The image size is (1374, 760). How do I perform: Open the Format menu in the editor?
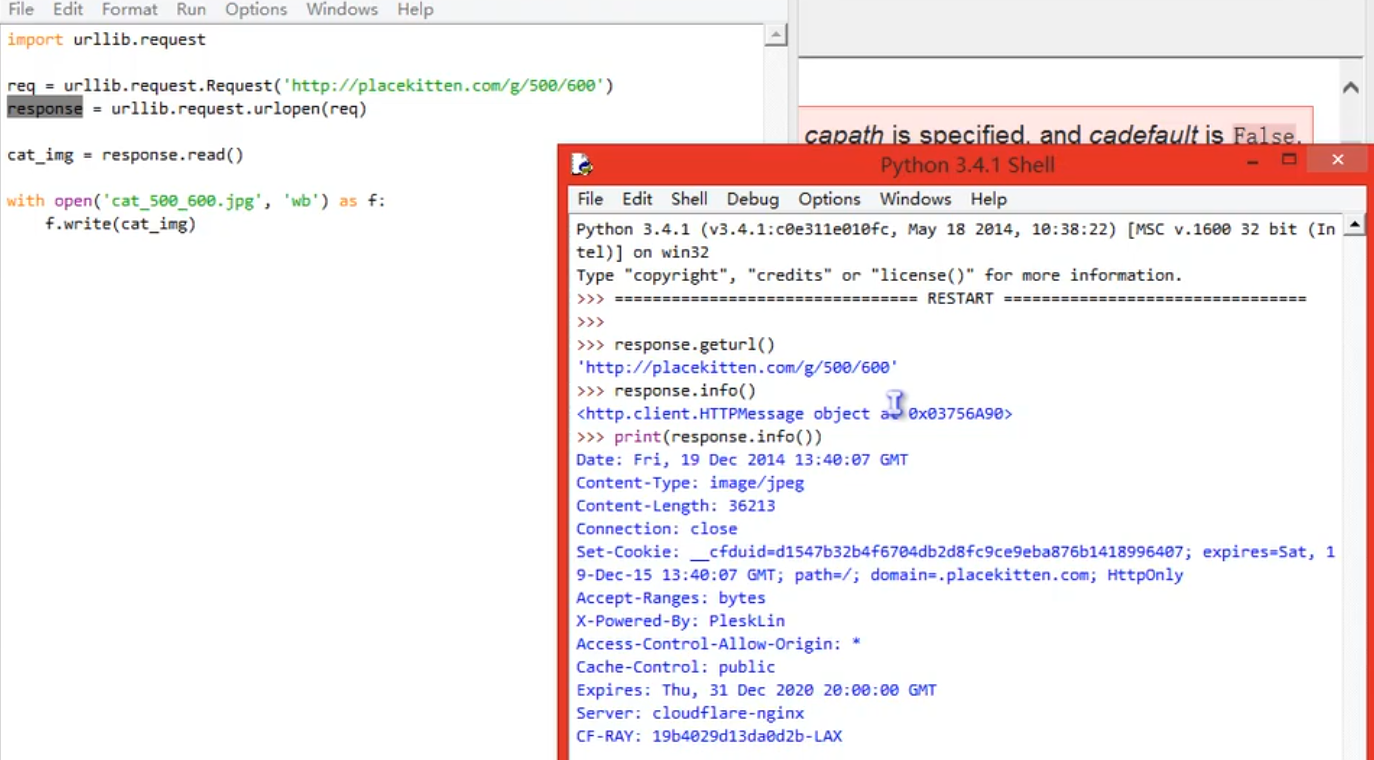[129, 10]
